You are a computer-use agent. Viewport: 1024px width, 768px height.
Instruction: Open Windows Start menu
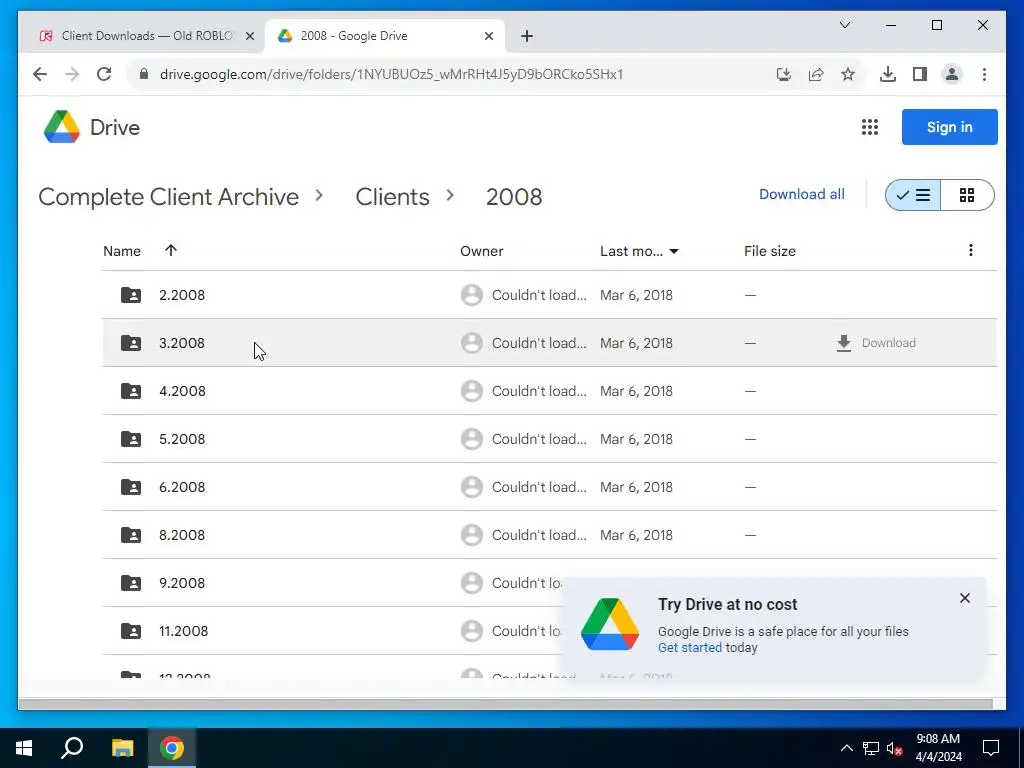[24, 748]
